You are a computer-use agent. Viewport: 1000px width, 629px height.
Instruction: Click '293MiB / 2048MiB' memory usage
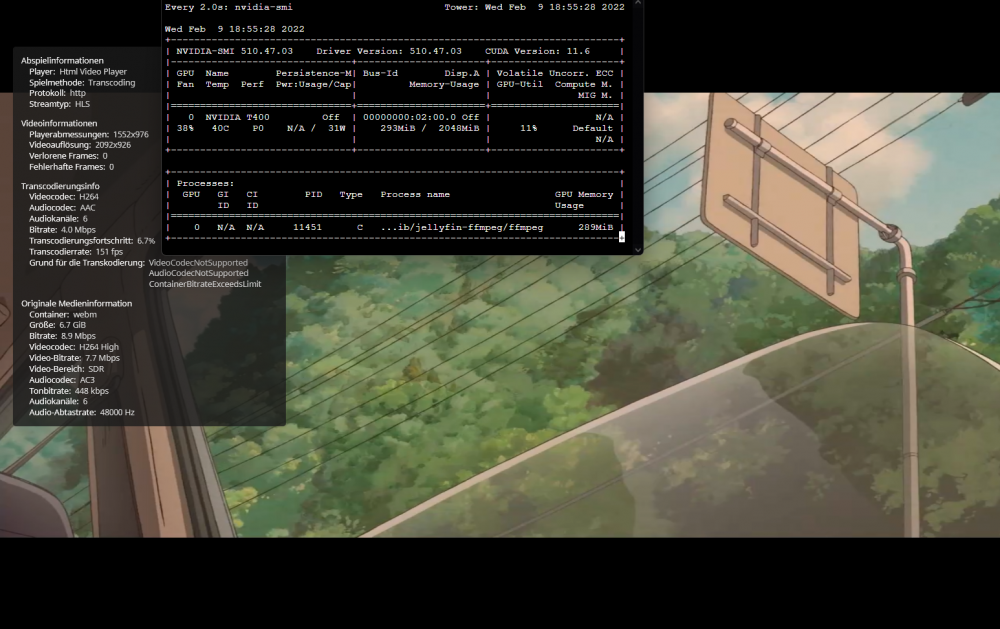pyautogui.click(x=430, y=128)
